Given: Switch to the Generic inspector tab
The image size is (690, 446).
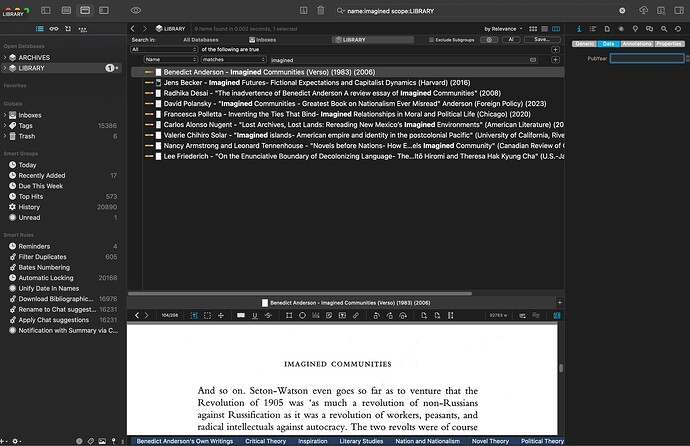Looking at the screenshot, I should (x=584, y=44).
